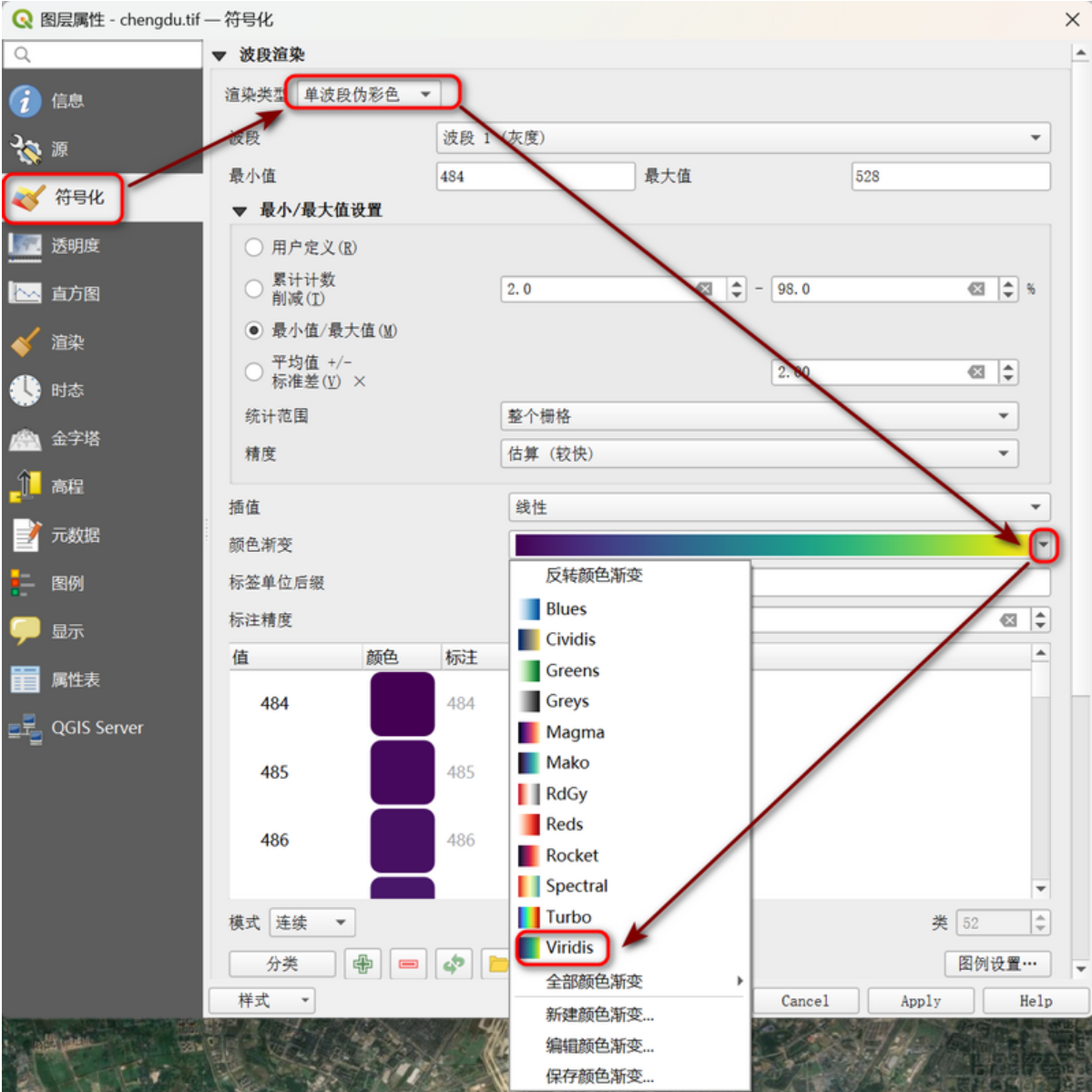Open the 直方图 (Histogram) sidebar page

coord(102,293)
